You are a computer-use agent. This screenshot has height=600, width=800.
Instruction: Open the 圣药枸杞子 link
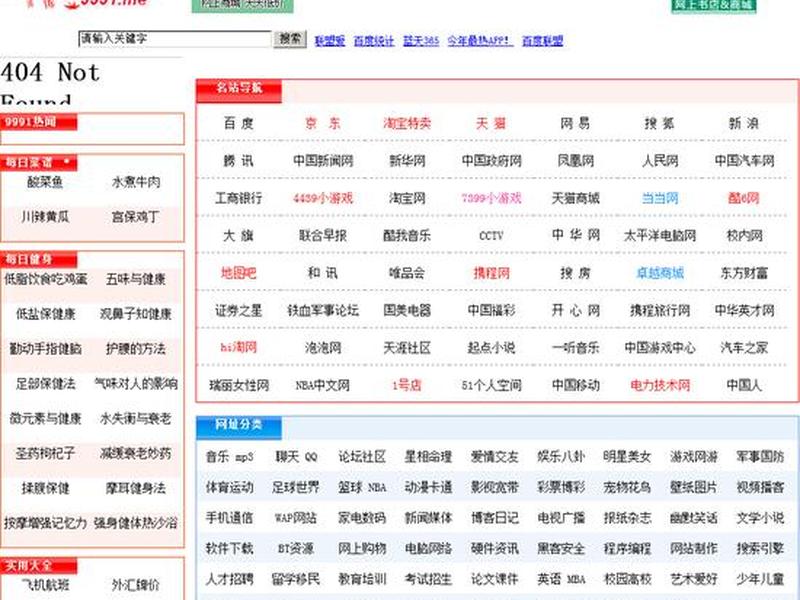coord(45,454)
